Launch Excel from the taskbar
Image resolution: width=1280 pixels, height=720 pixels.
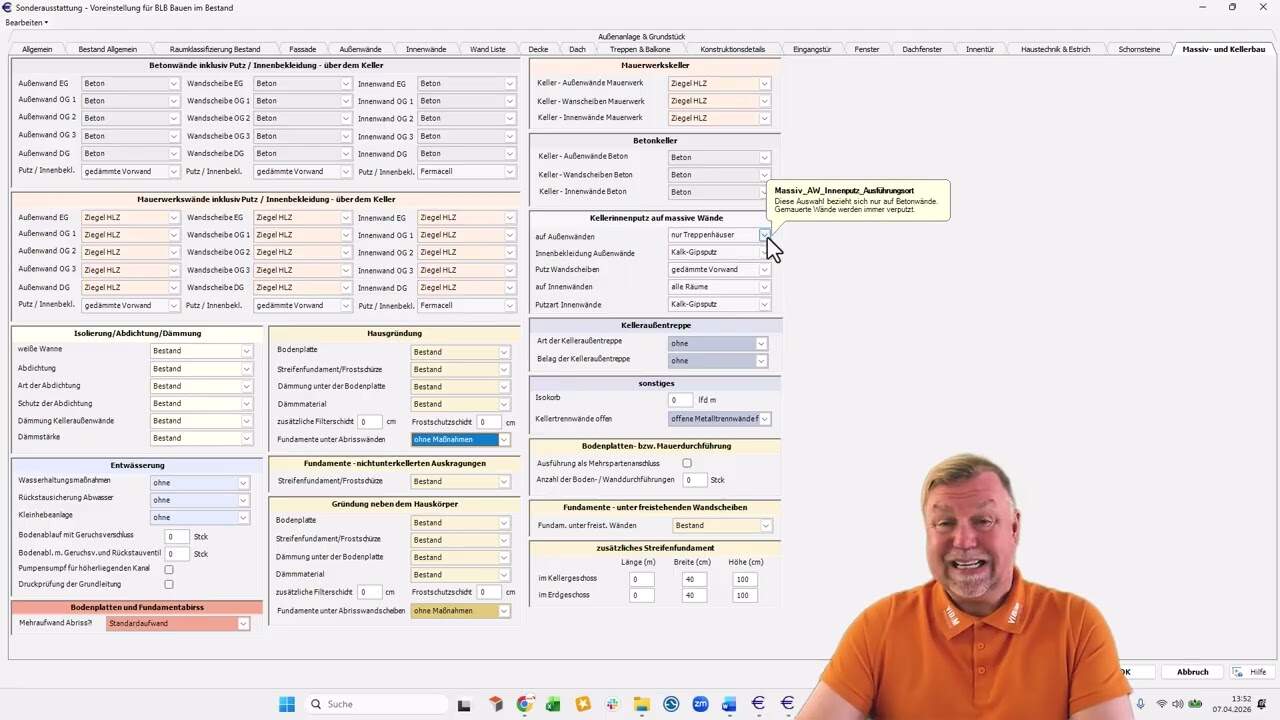click(x=553, y=704)
